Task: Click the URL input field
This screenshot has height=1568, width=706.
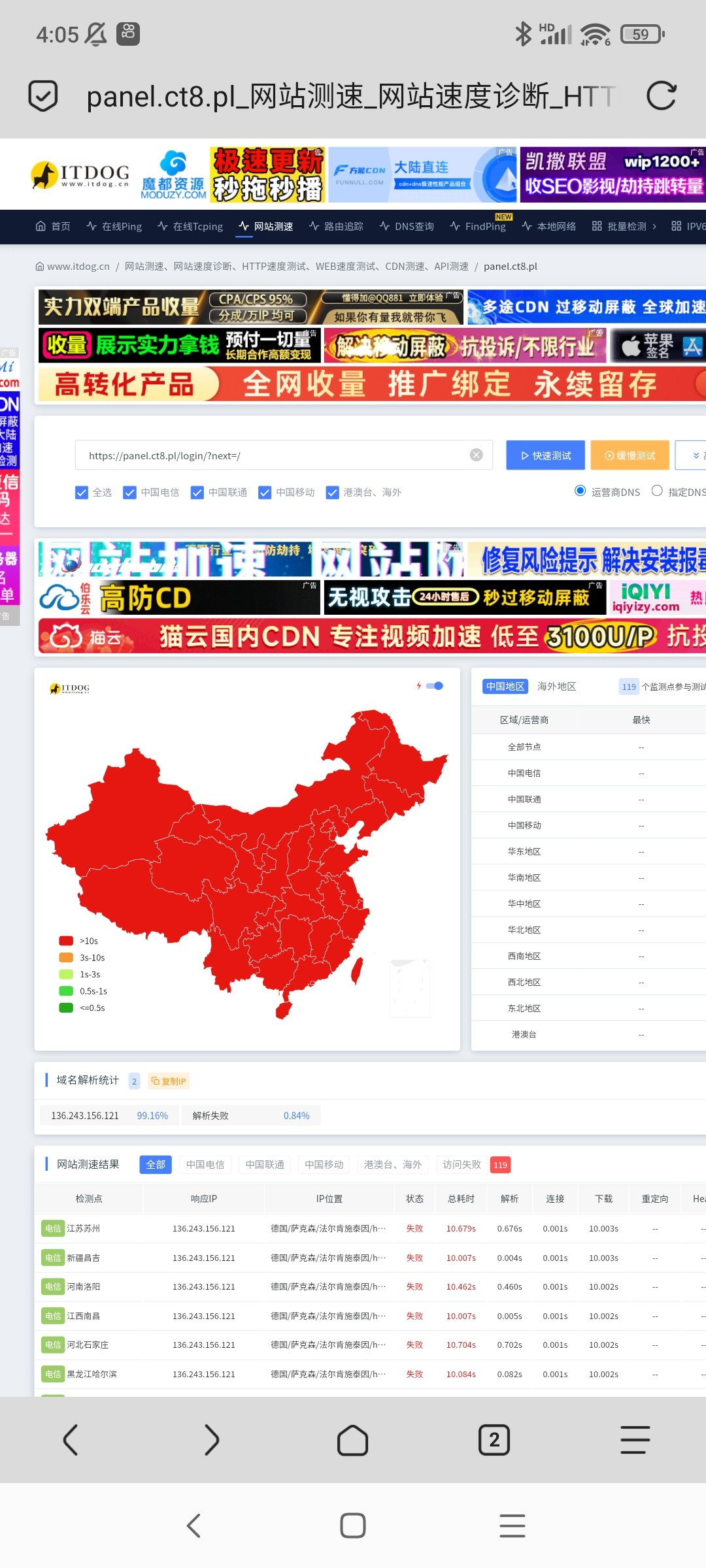Action: (284, 455)
